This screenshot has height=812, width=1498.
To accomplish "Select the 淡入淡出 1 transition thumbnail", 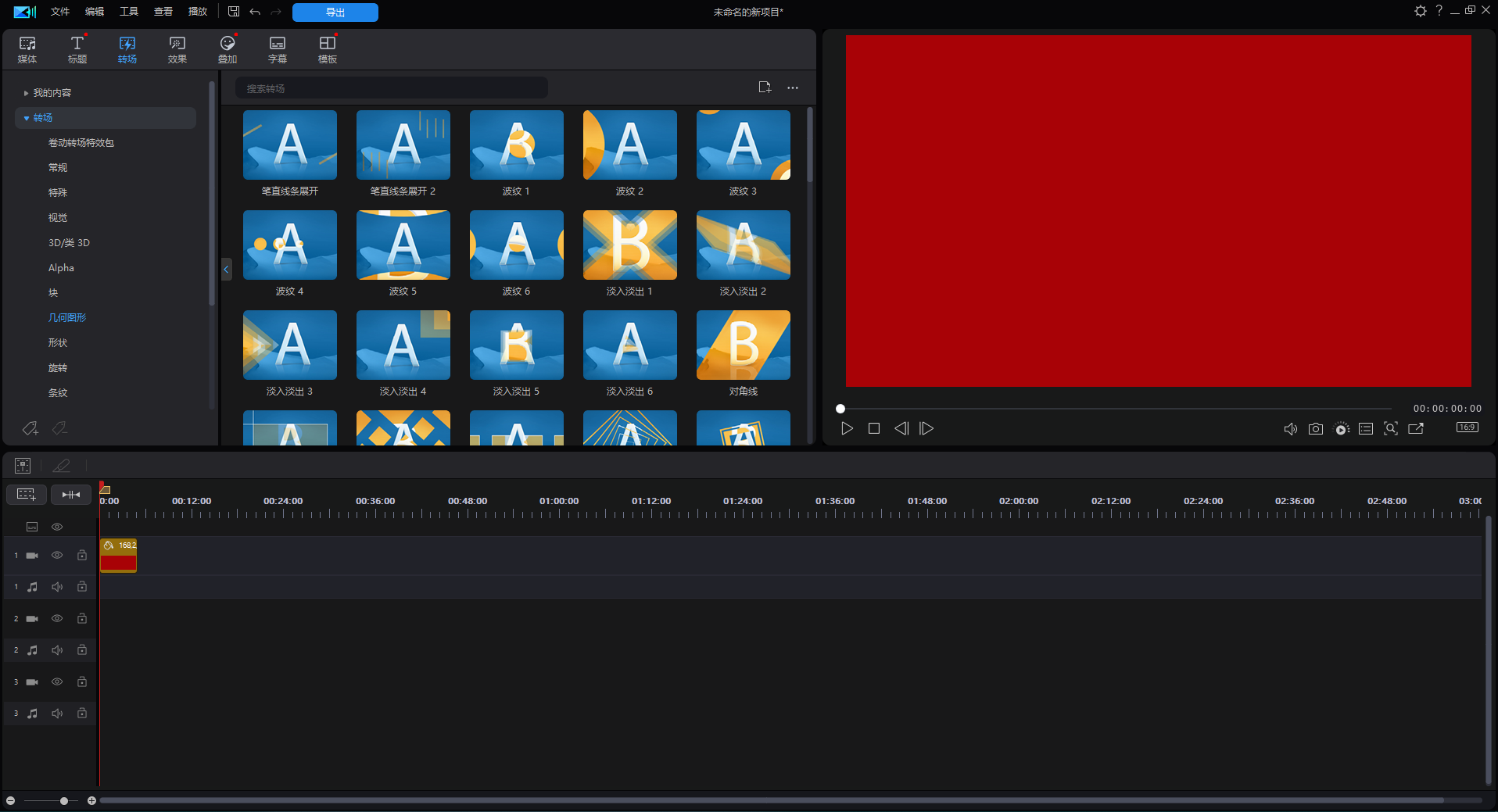I will pyautogui.click(x=630, y=245).
